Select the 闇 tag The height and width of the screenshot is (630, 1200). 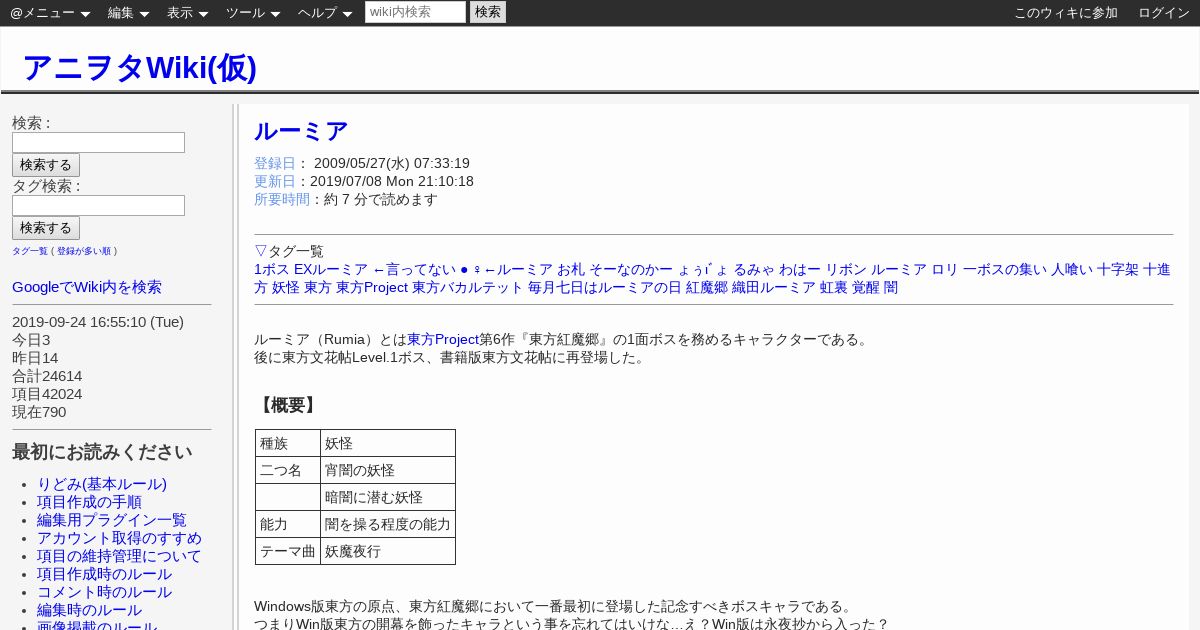[891, 287]
